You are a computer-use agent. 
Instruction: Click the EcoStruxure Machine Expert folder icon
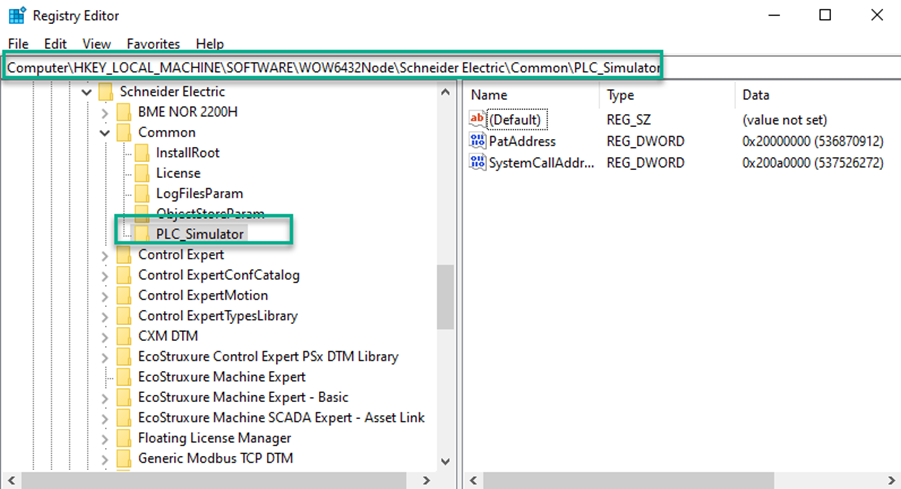[x=124, y=377]
